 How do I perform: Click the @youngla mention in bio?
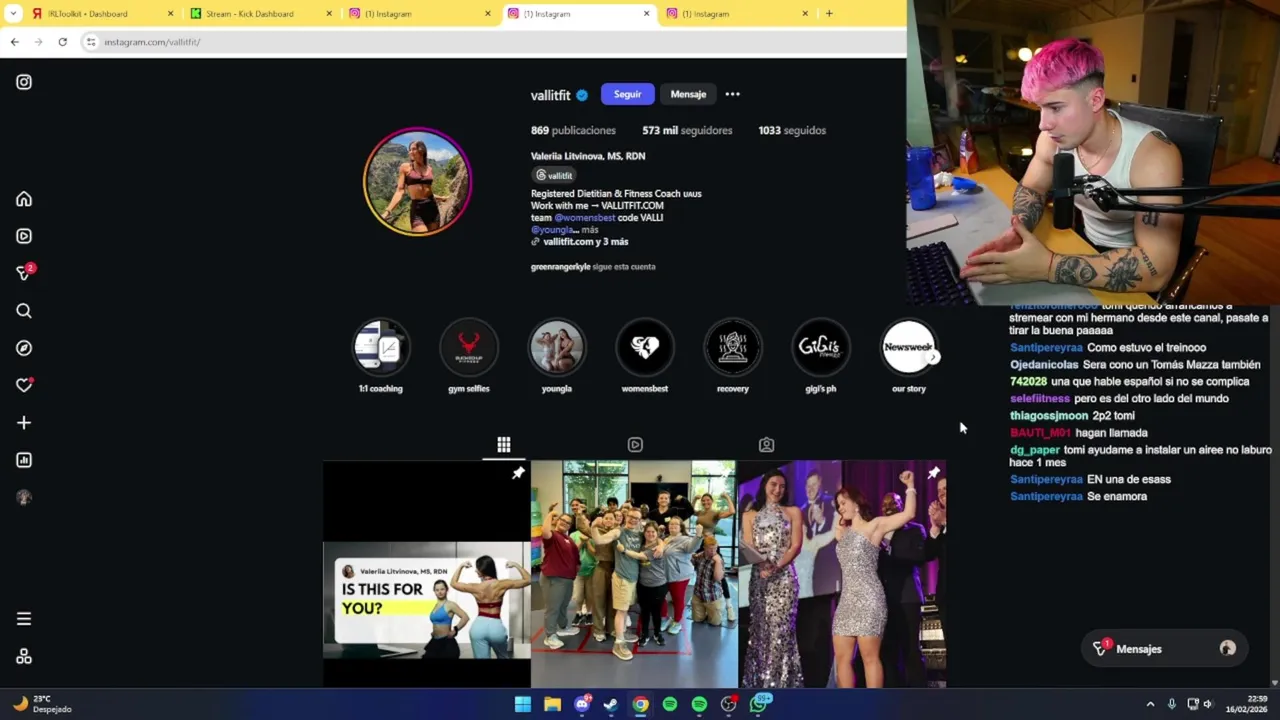click(x=553, y=229)
